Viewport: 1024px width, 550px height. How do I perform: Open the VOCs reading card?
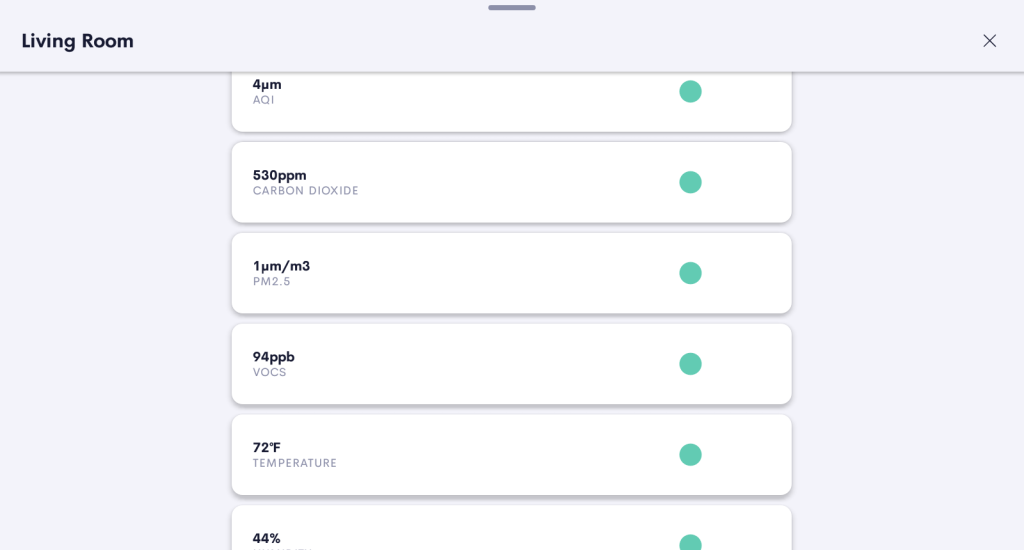point(480,364)
